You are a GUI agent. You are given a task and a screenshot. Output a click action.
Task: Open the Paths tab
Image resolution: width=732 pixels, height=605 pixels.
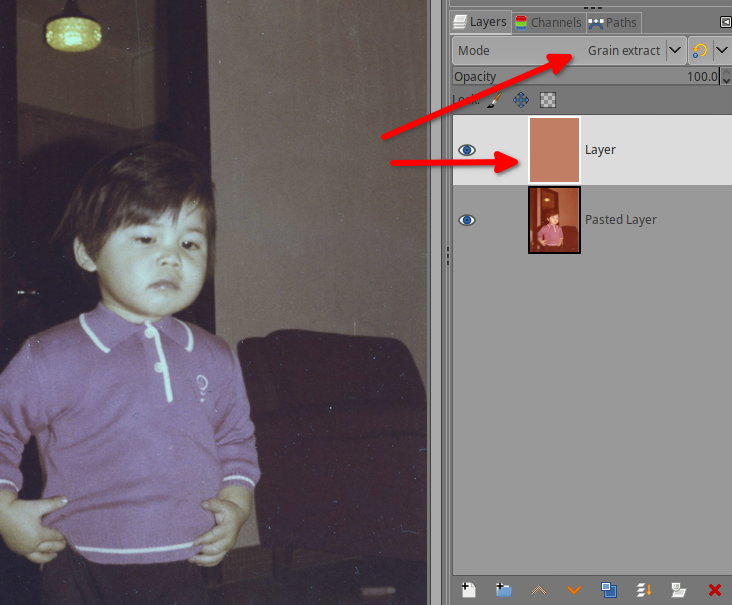pos(613,22)
